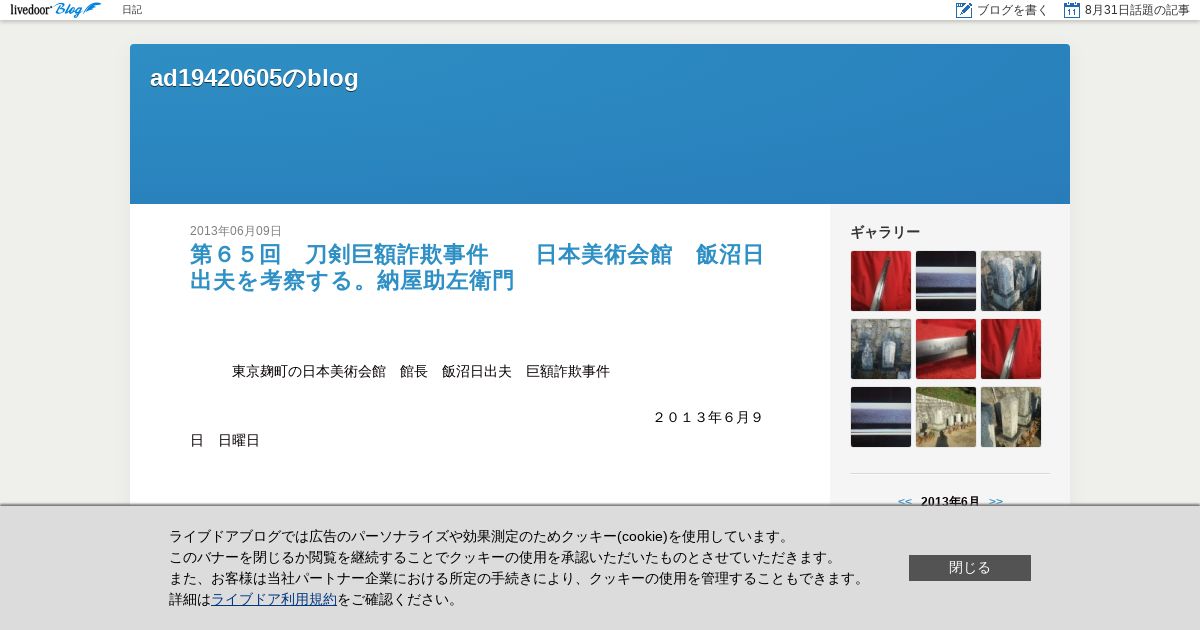This screenshot has height=630, width=1200.
Task: Close cookie banner with 閉じる button
Action: [x=970, y=568]
